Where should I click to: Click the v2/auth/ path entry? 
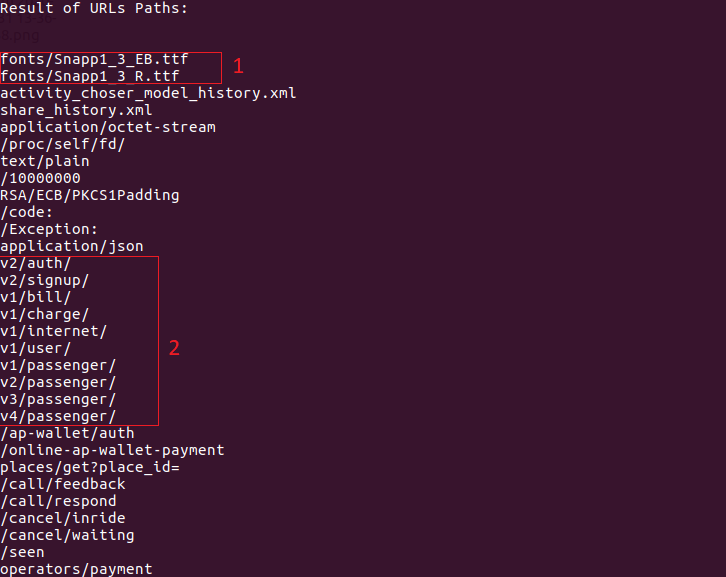click(35, 263)
